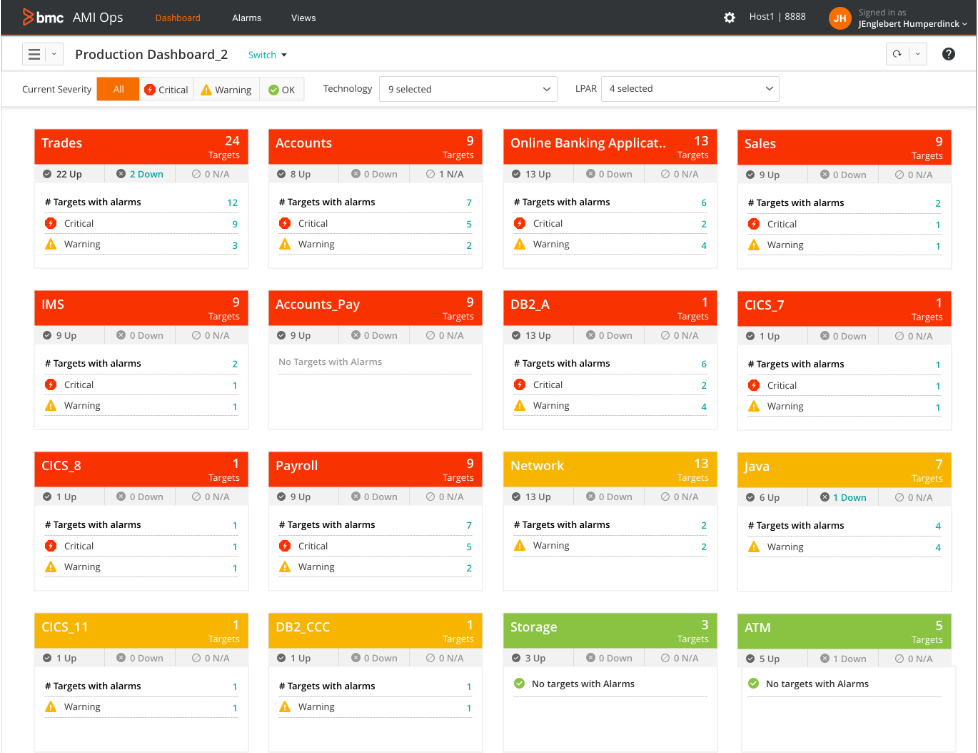This screenshot has width=978, height=753.
Task: Click critical icon in CICS_8 card
Action: coord(51,546)
